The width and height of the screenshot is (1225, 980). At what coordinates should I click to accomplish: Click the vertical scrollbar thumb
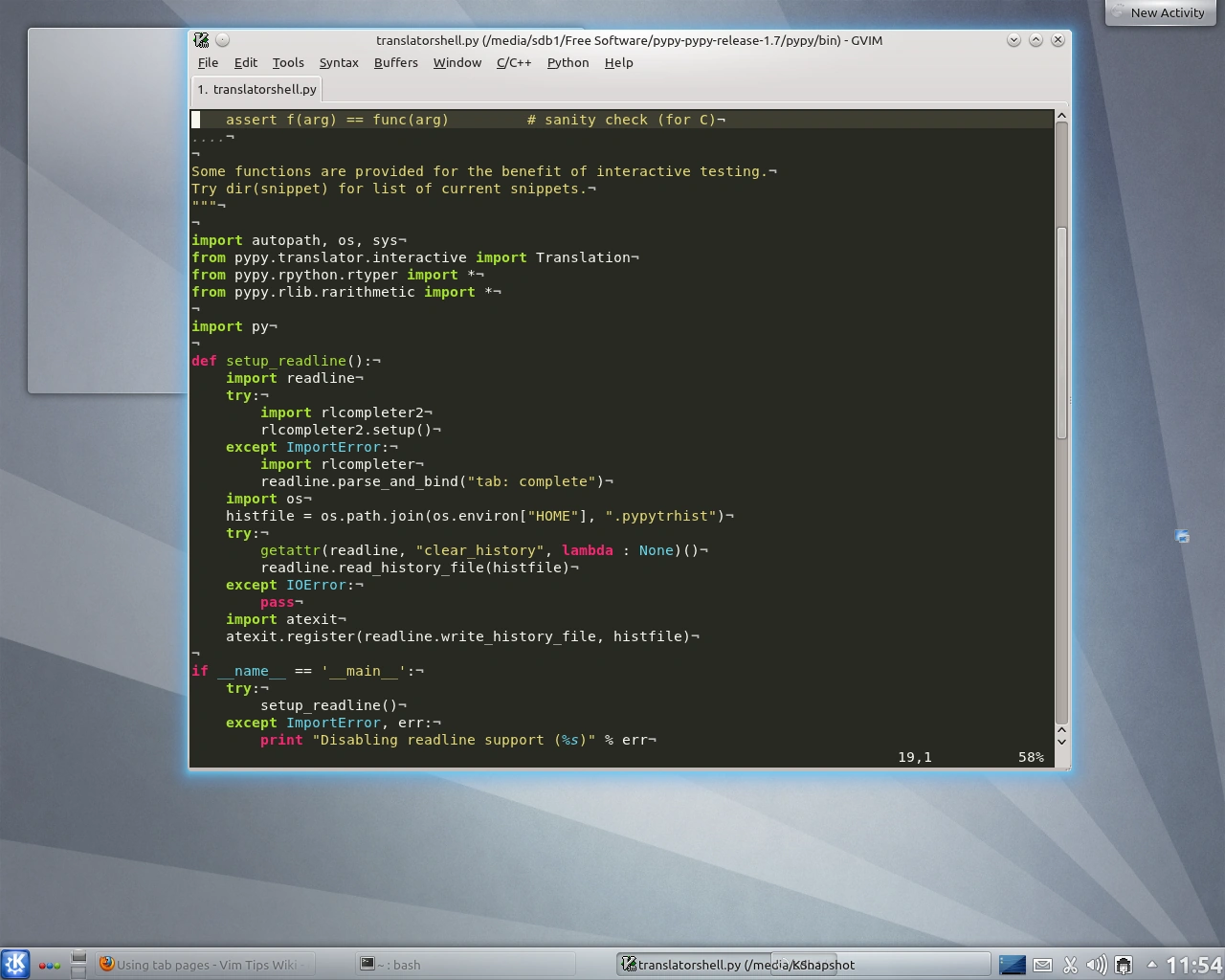click(x=1060, y=333)
